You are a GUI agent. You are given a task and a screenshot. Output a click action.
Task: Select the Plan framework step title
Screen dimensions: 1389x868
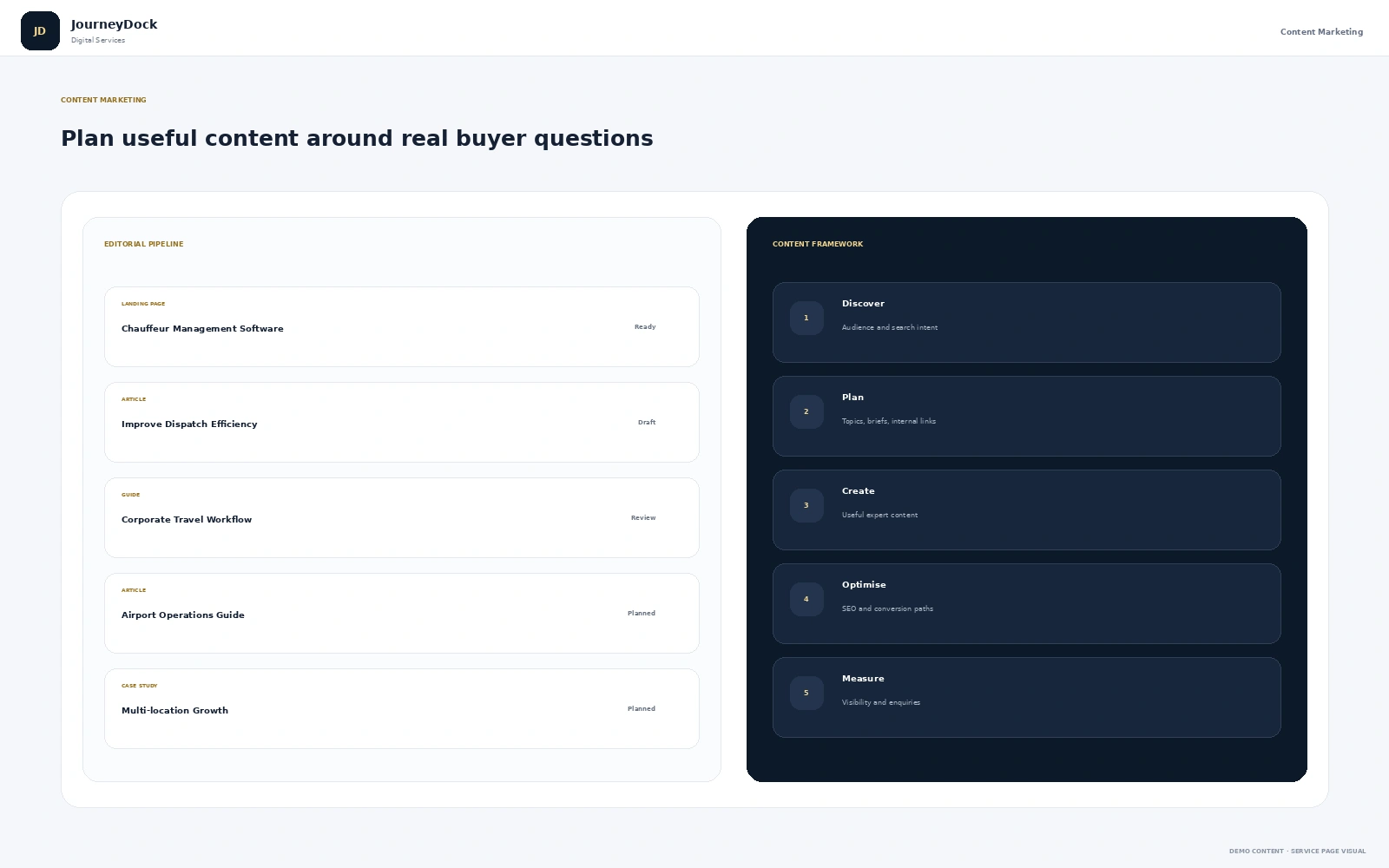pyautogui.click(x=852, y=398)
